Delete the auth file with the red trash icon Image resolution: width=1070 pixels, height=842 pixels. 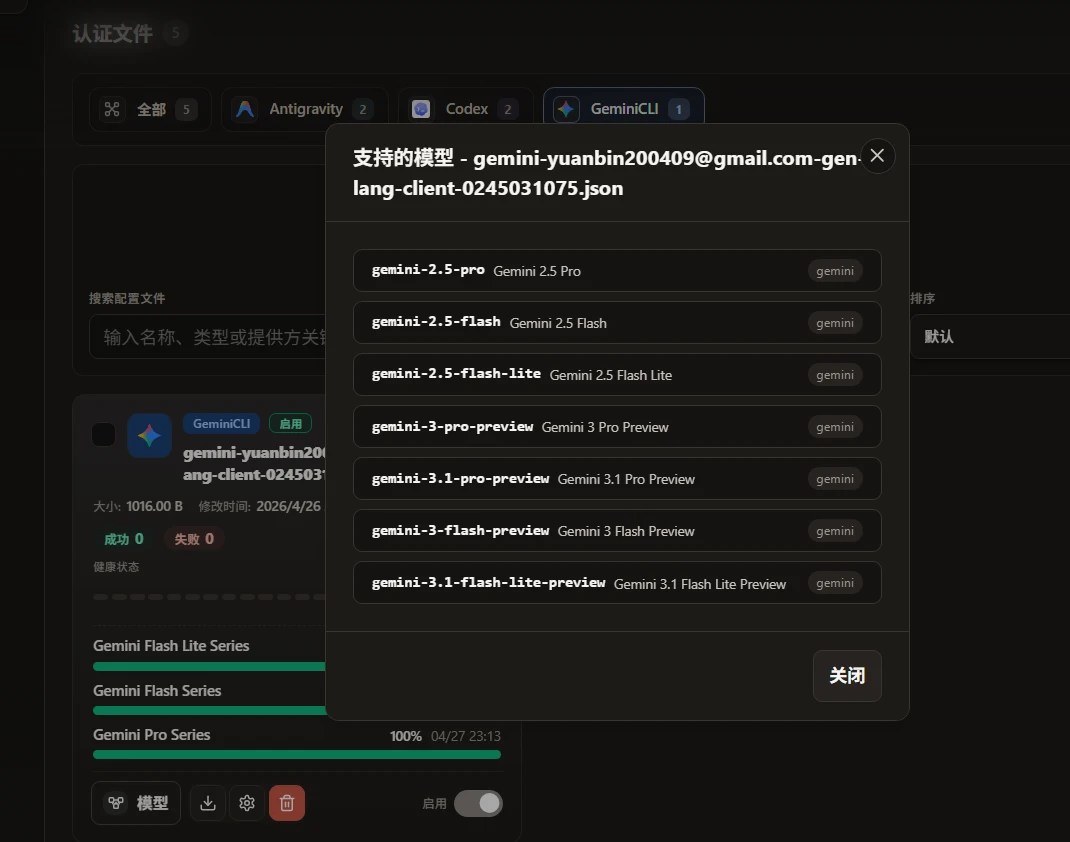pos(287,803)
